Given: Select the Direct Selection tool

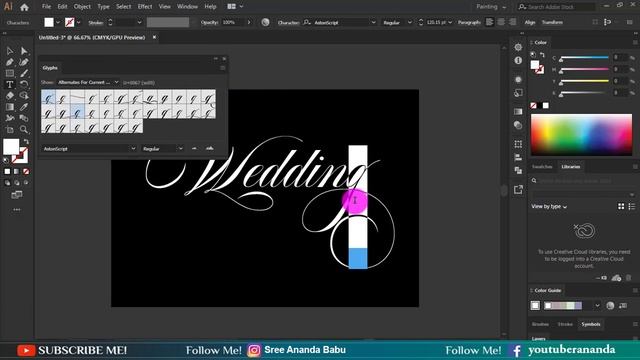Looking at the screenshot, I should click(24, 51).
